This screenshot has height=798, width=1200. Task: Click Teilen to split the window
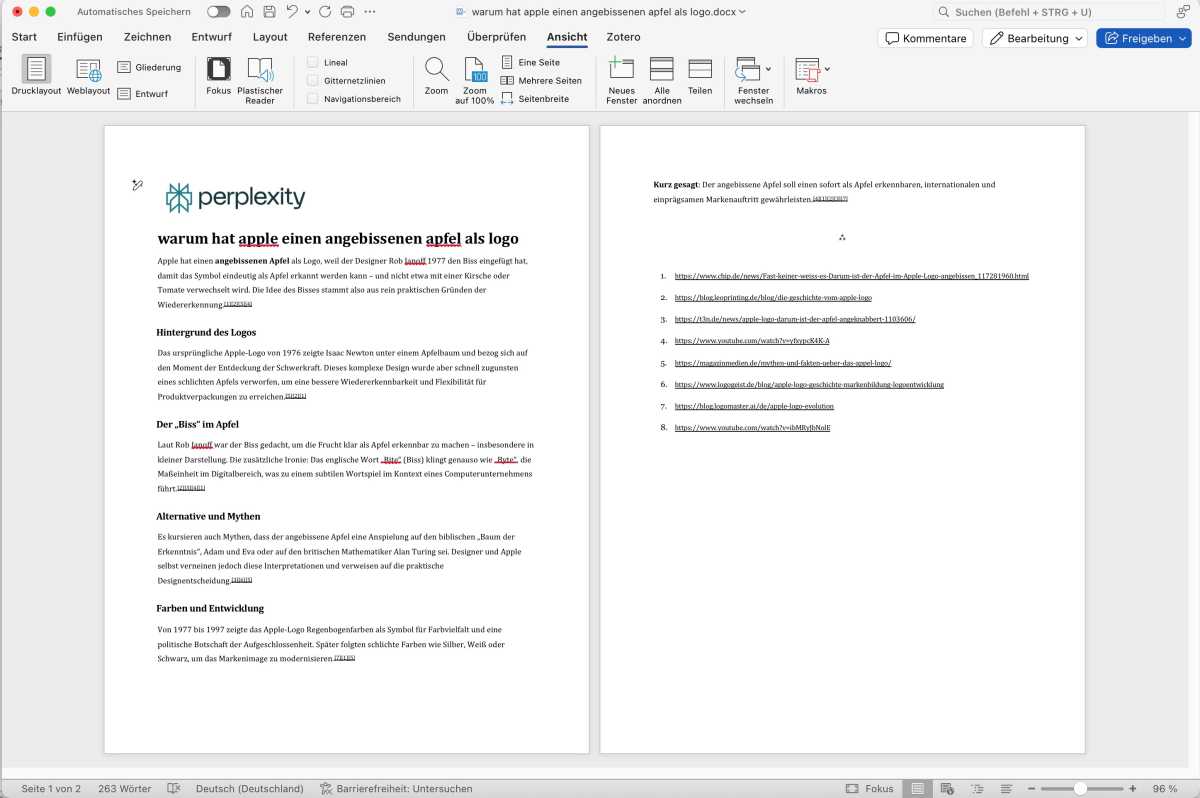[x=700, y=76]
